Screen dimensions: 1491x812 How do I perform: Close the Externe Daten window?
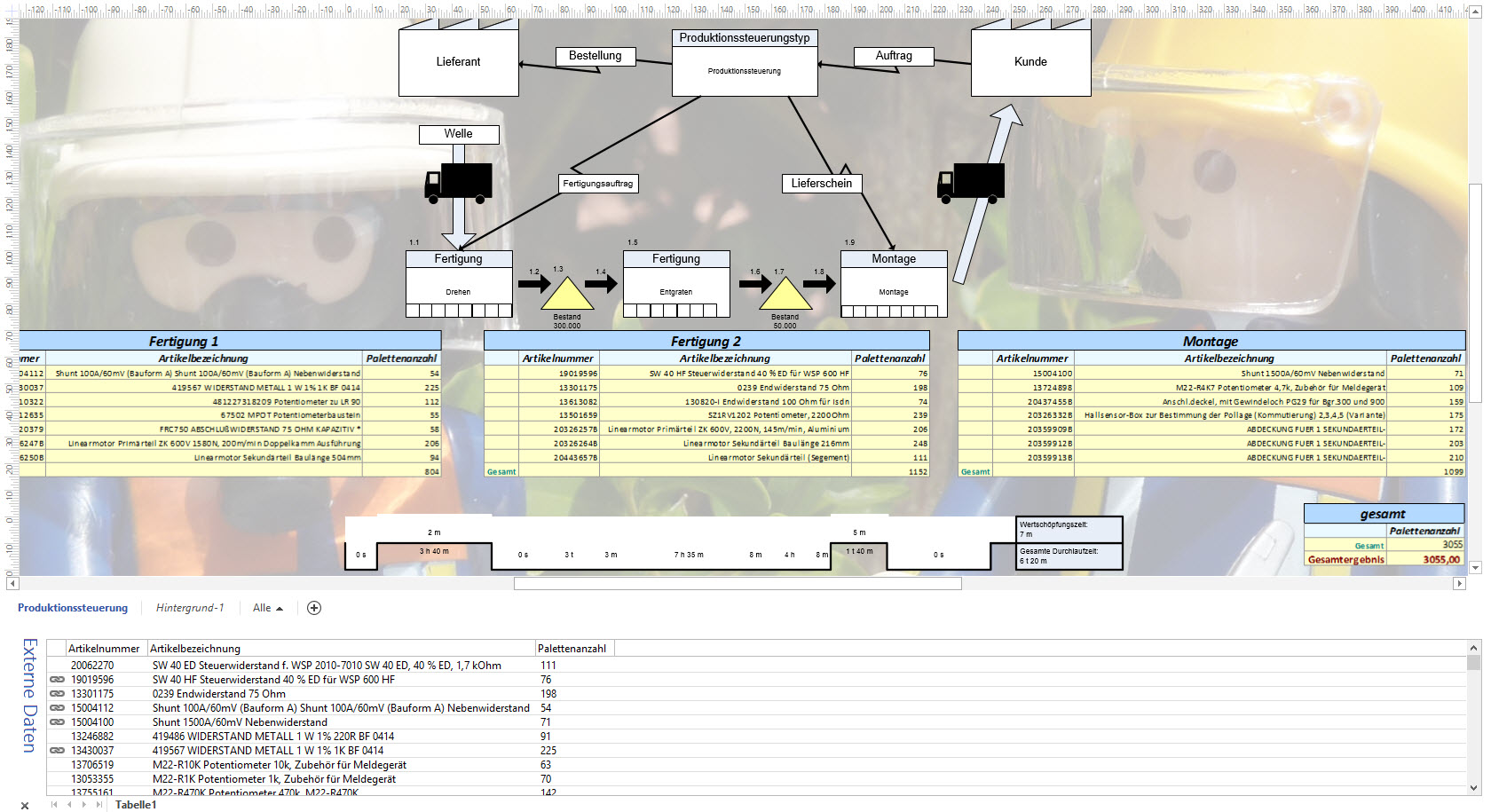pos(25,805)
